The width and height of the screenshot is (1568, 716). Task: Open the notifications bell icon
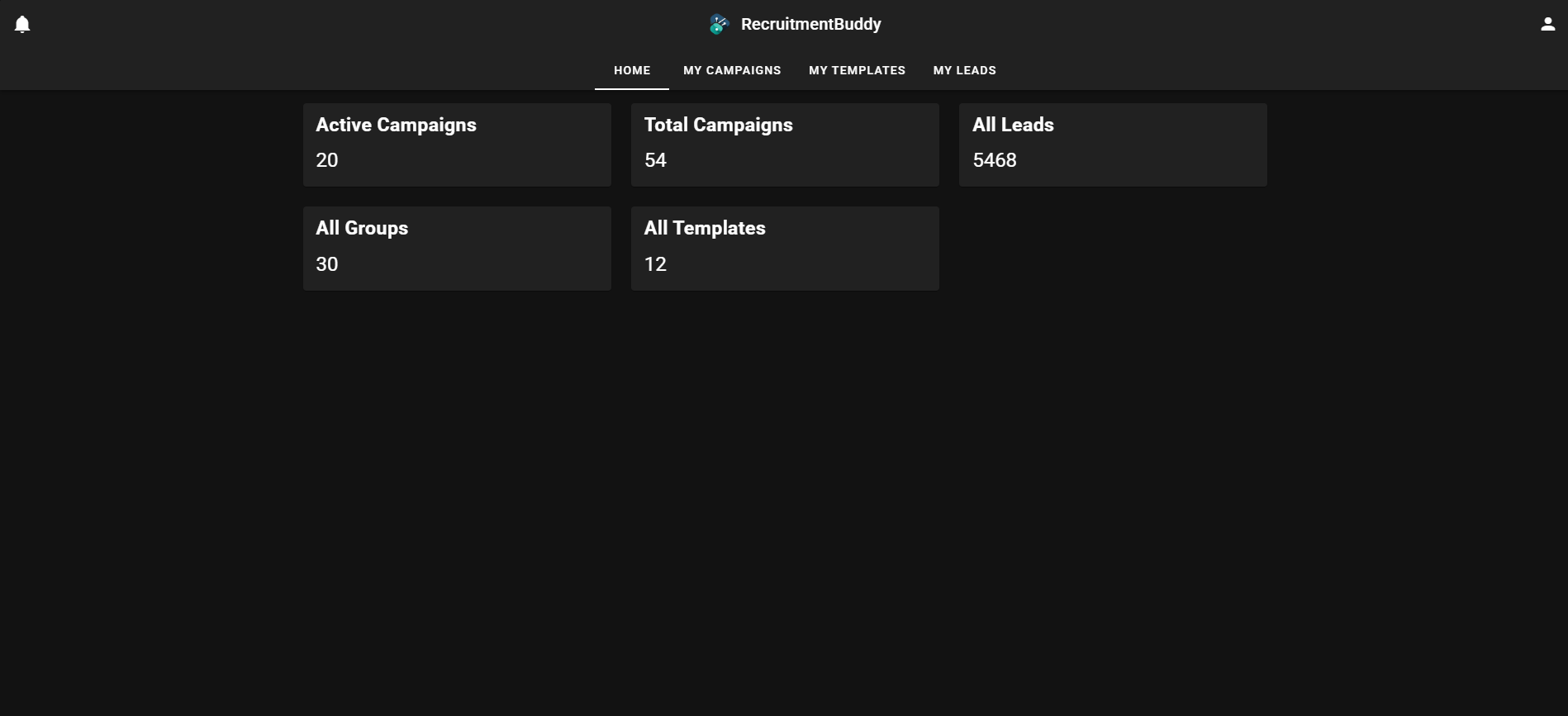[x=22, y=24]
